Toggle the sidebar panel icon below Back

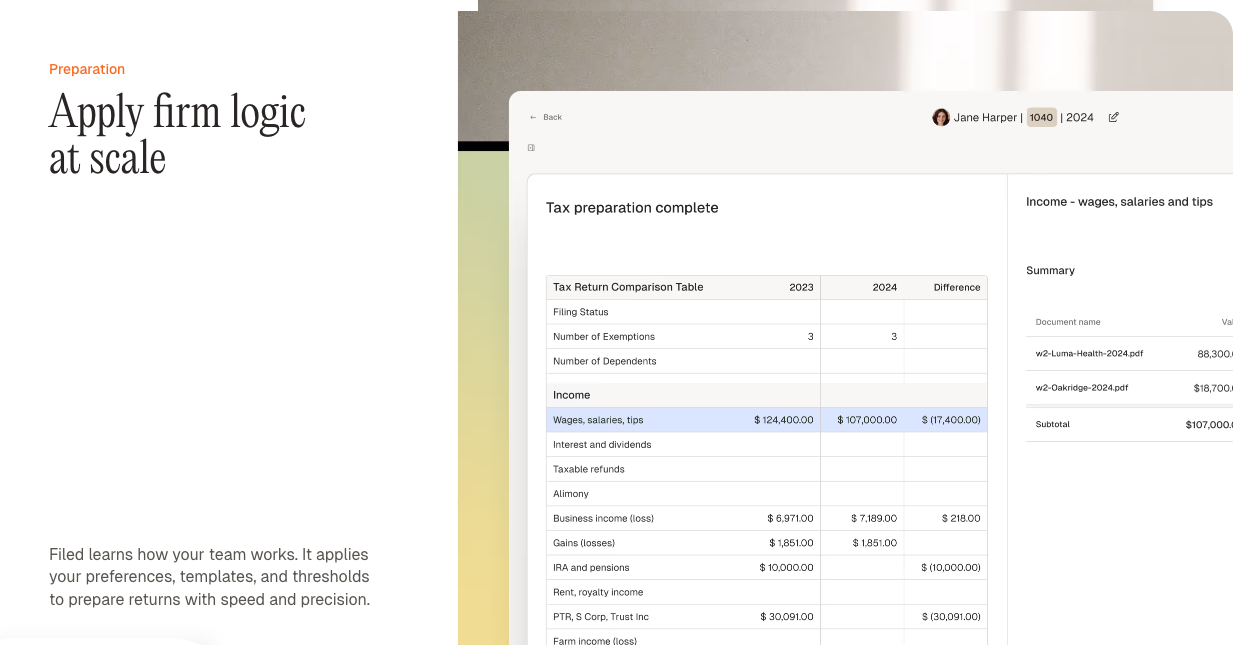pos(531,148)
